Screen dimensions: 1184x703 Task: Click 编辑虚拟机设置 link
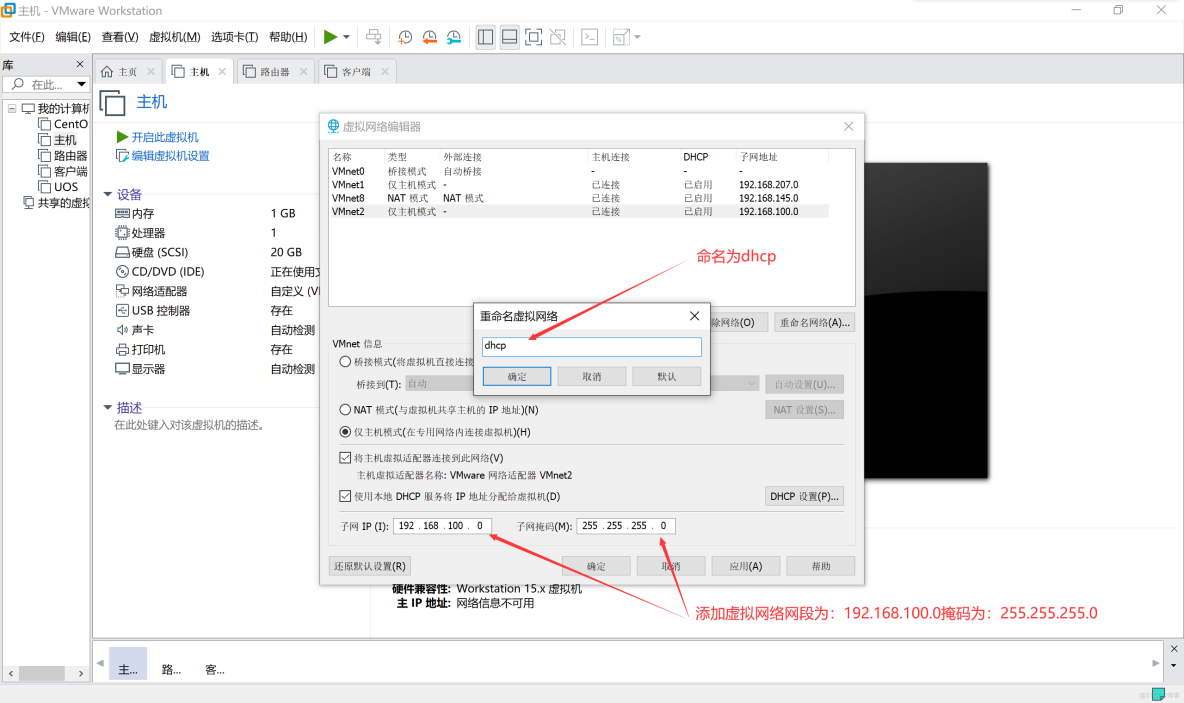coord(162,156)
